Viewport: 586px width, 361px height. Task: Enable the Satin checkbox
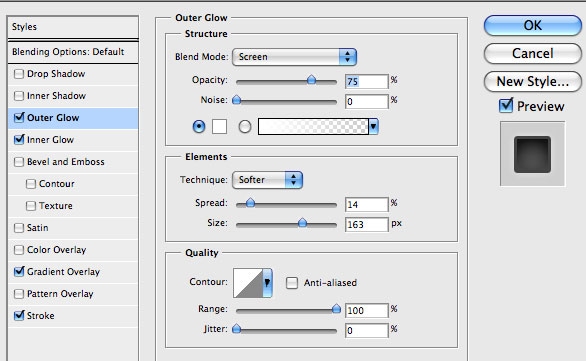pyautogui.click(x=19, y=228)
